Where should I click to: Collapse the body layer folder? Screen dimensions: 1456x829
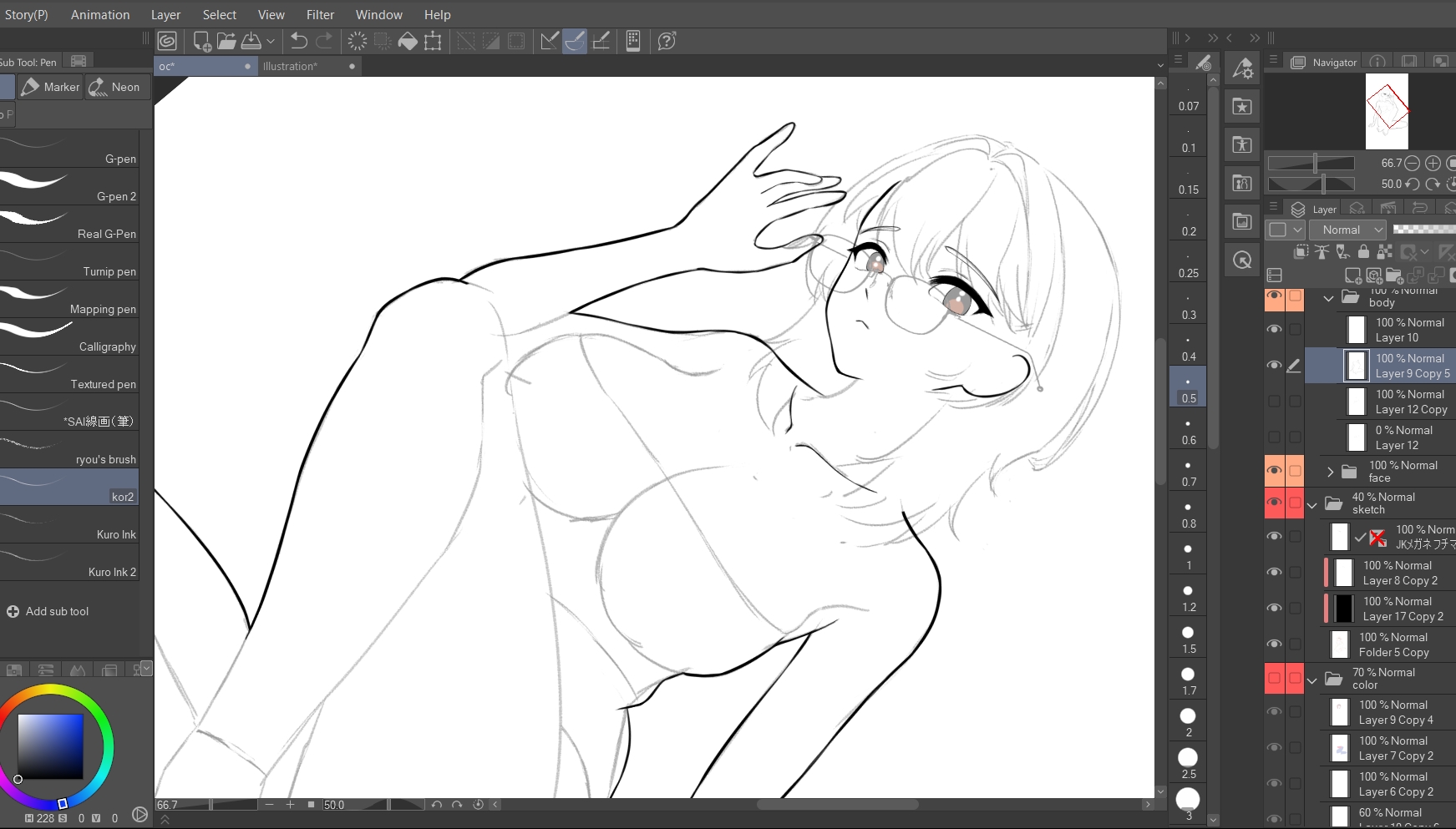coord(1328,298)
